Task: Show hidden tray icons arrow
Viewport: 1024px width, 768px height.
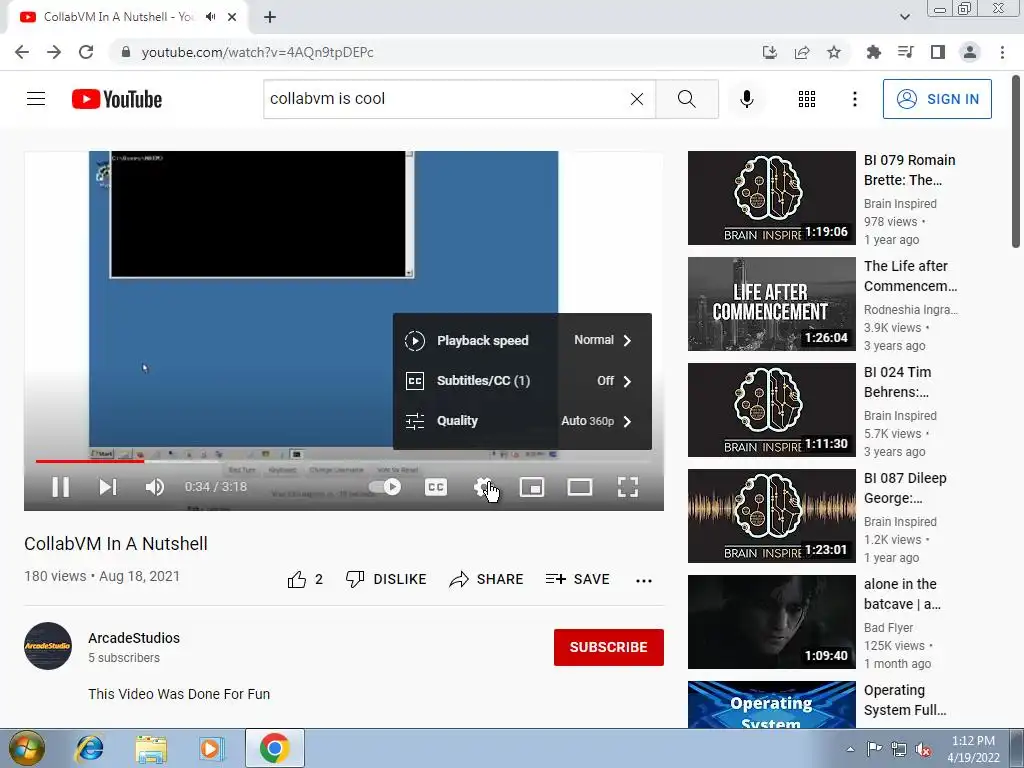Action: point(850,748)
